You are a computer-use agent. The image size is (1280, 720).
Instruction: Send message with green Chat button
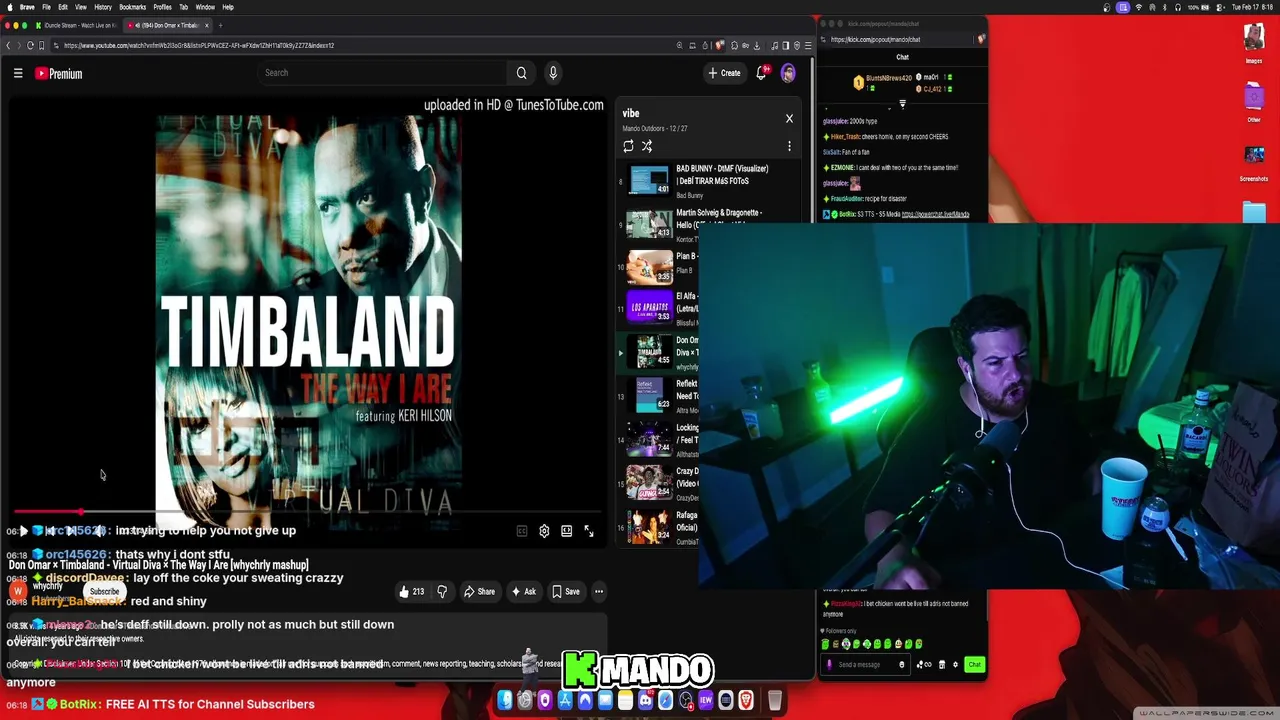(x=974, y=664)
